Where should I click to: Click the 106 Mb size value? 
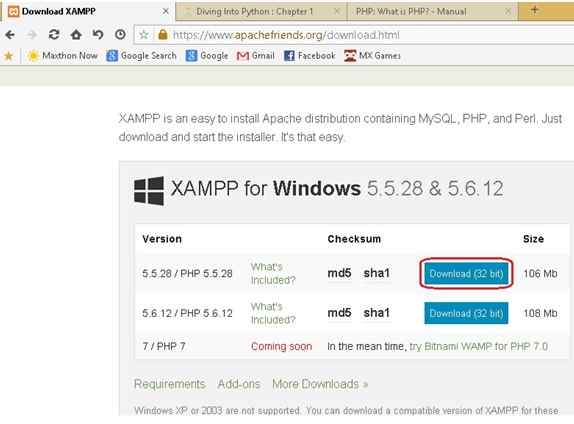tap(540, 274)
